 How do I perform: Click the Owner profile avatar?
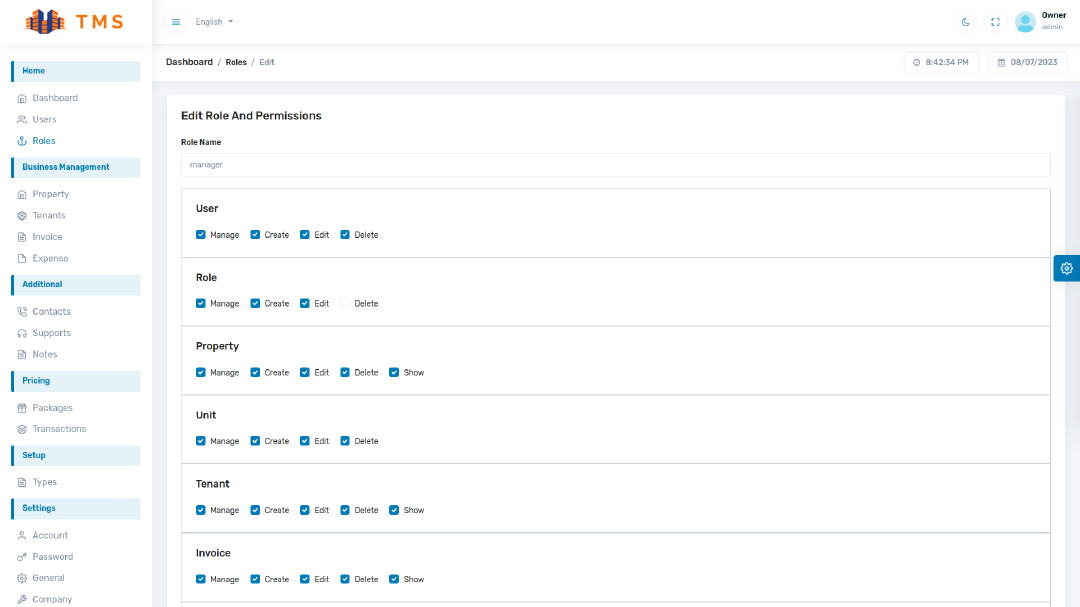coord(1025,22)
